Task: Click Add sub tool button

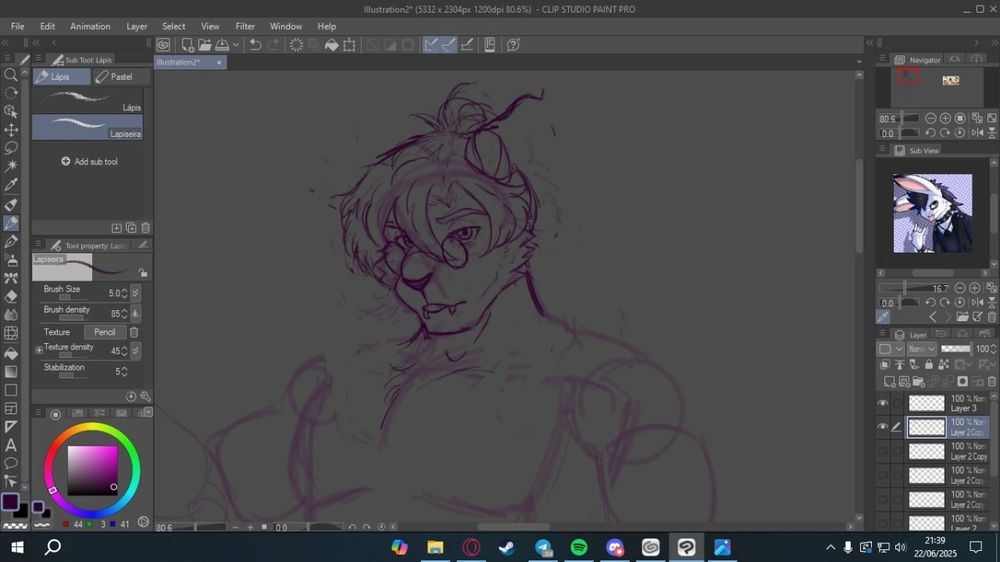Action: coord(89,161)
